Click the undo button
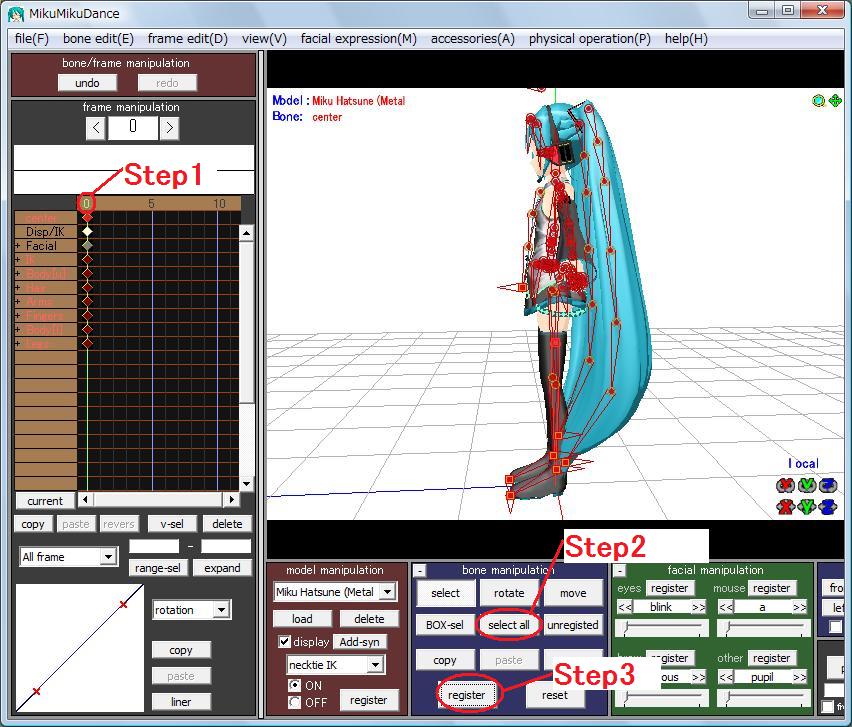852x727 pixels. pos(87,83)
